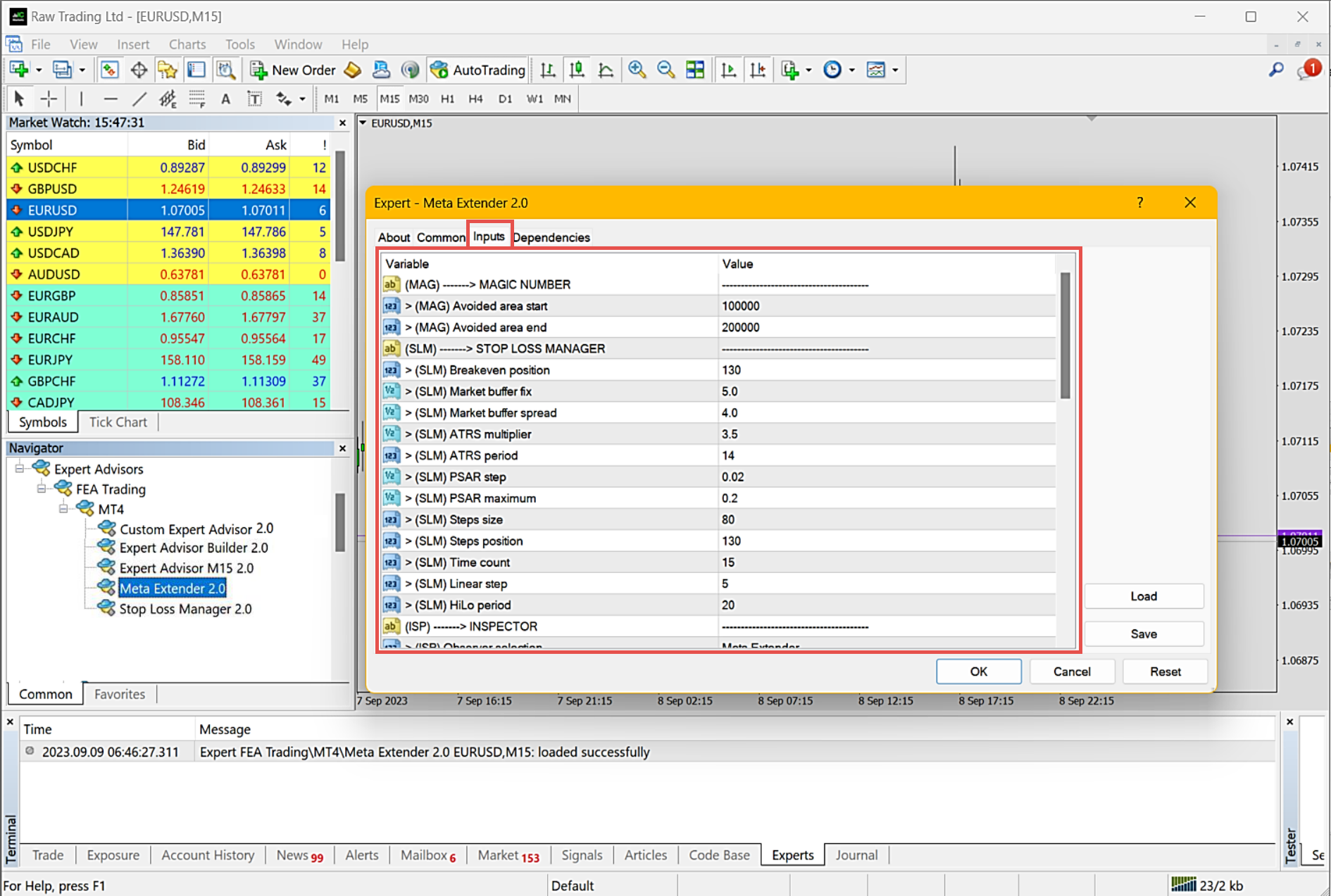1331x896 pixels.
Task: Switch to the Common tab in Expert dialog
Action: 441,237
